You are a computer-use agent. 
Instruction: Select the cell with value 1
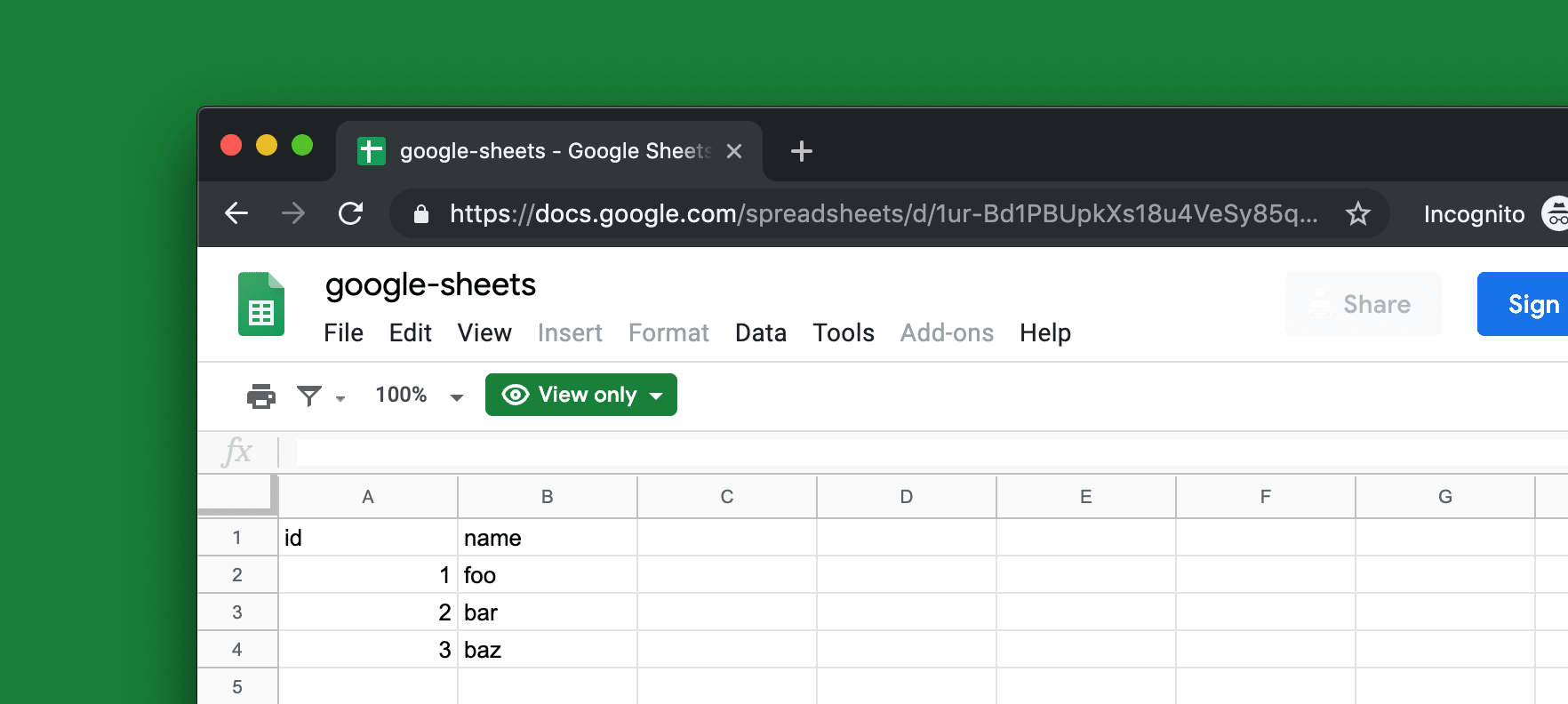click(368, 575)
